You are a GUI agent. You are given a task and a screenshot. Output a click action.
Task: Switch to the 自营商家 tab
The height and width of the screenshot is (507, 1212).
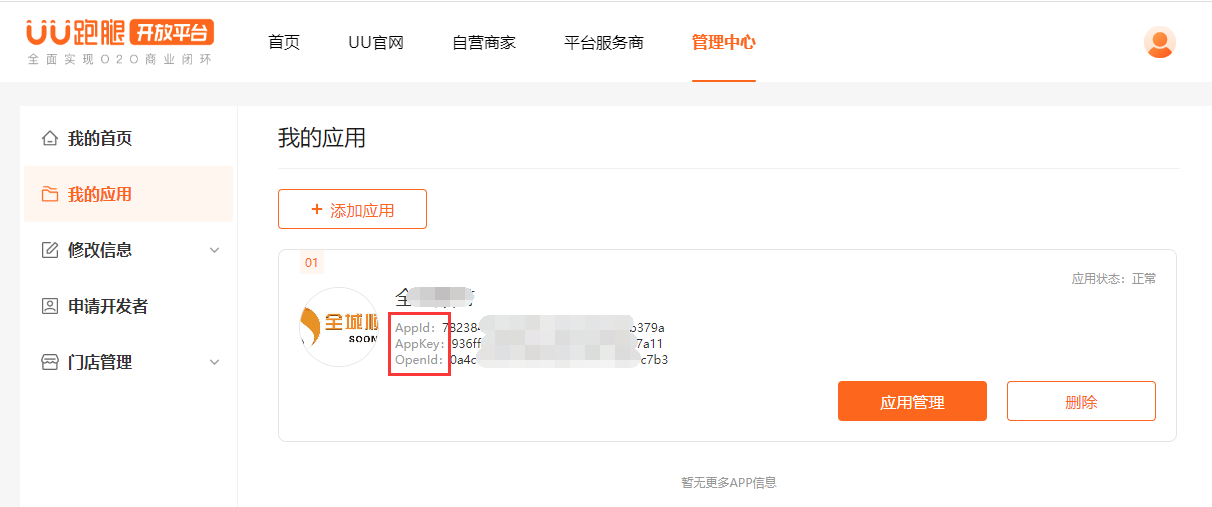pos(484,42)
